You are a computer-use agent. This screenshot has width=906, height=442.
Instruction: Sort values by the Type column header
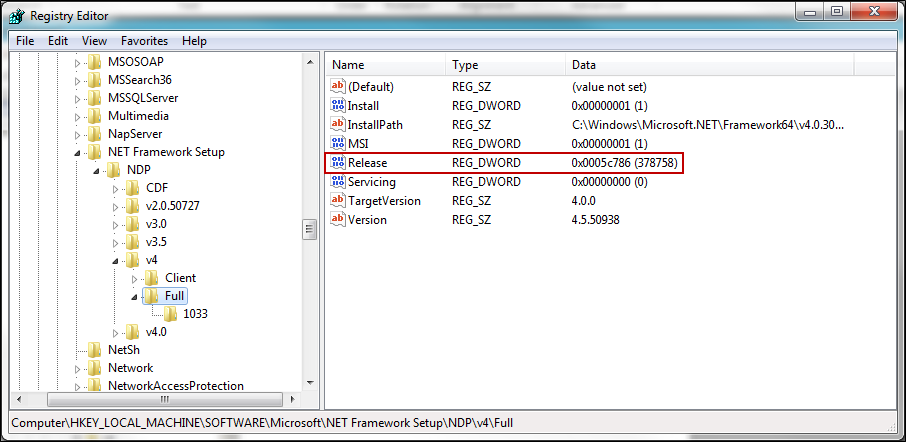point(505,65)
